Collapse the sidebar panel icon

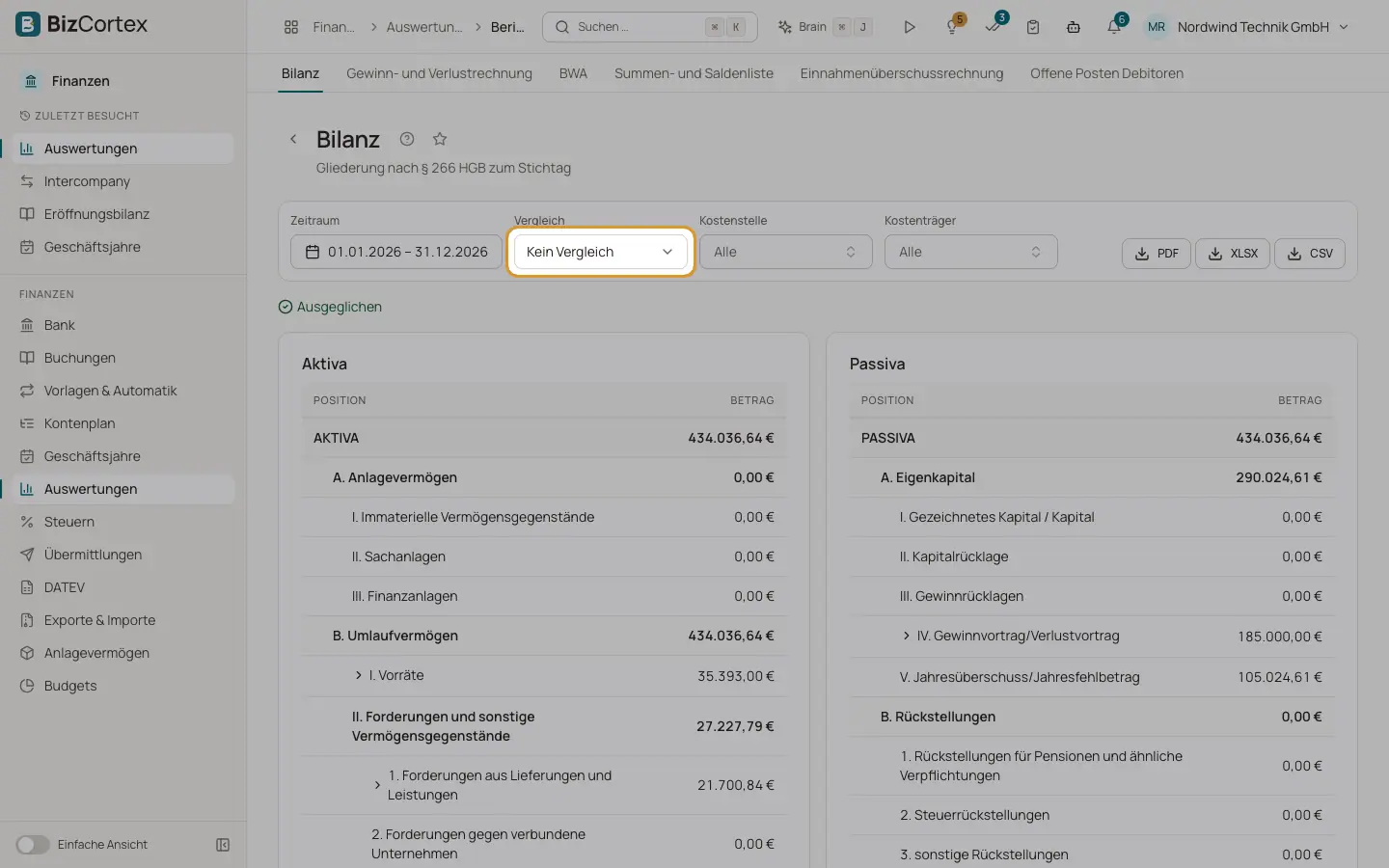pyautogui.click(x=223, y=845)
